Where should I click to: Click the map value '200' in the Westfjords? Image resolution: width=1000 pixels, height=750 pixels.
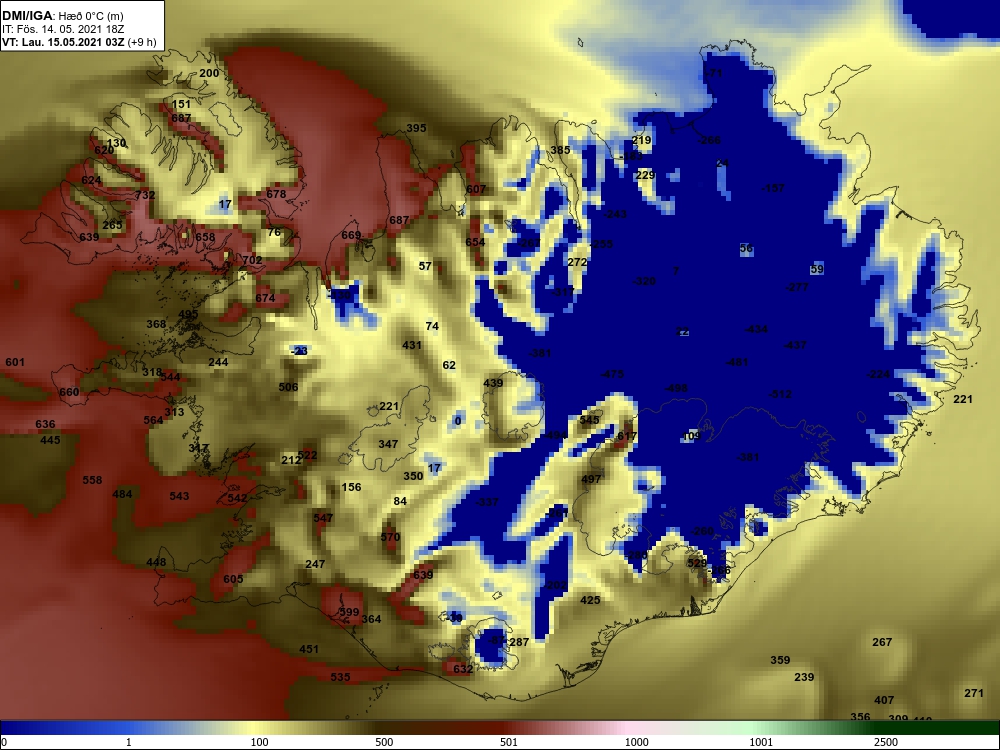[209, 73]
